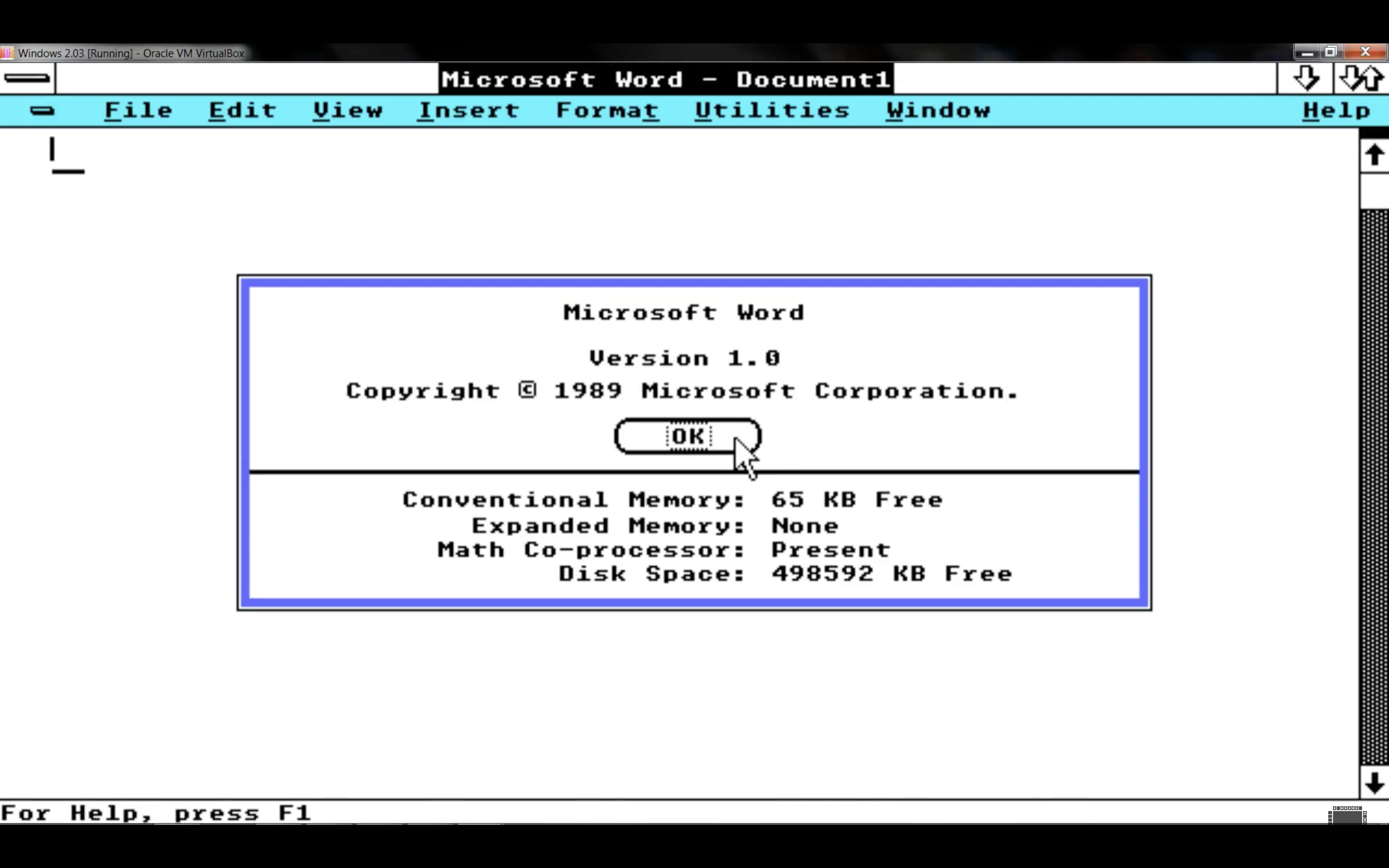Expand the View menu
The image size is (1389, 868).
point(348,110)
